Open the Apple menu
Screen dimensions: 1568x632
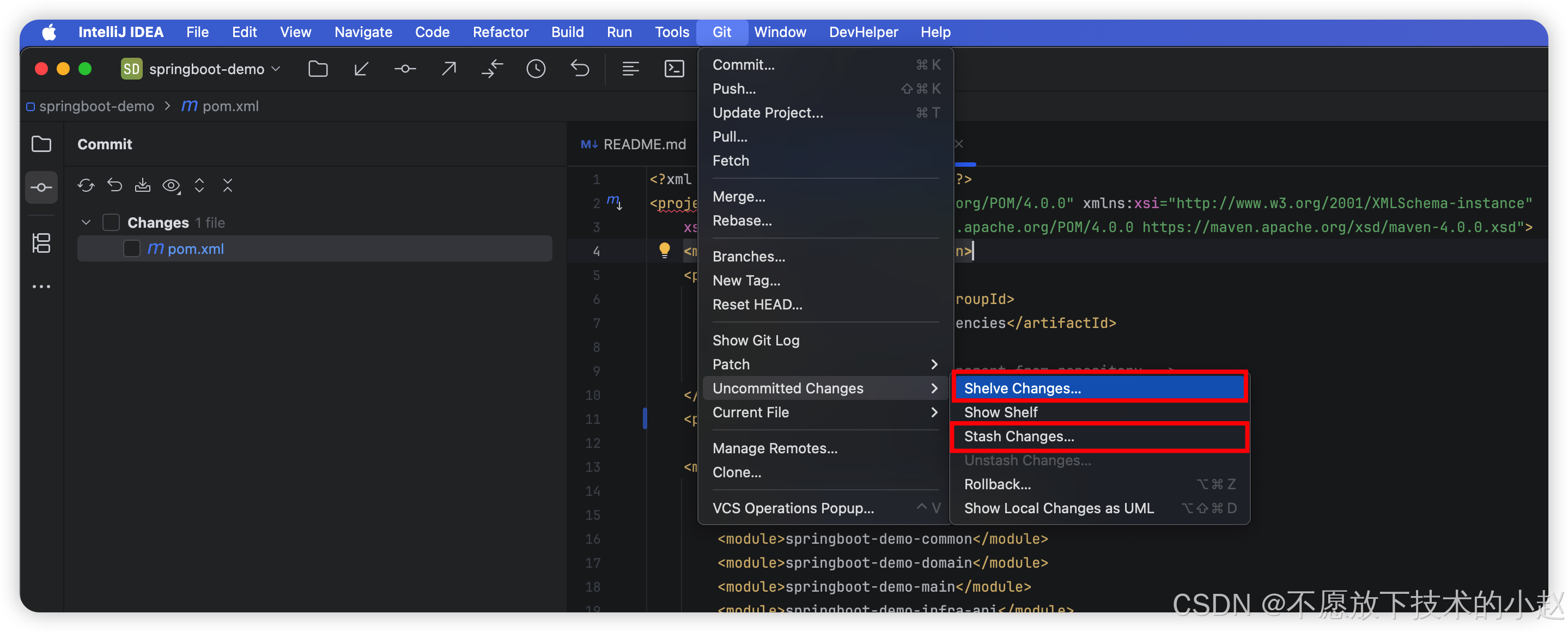click(x=48, y=32)
